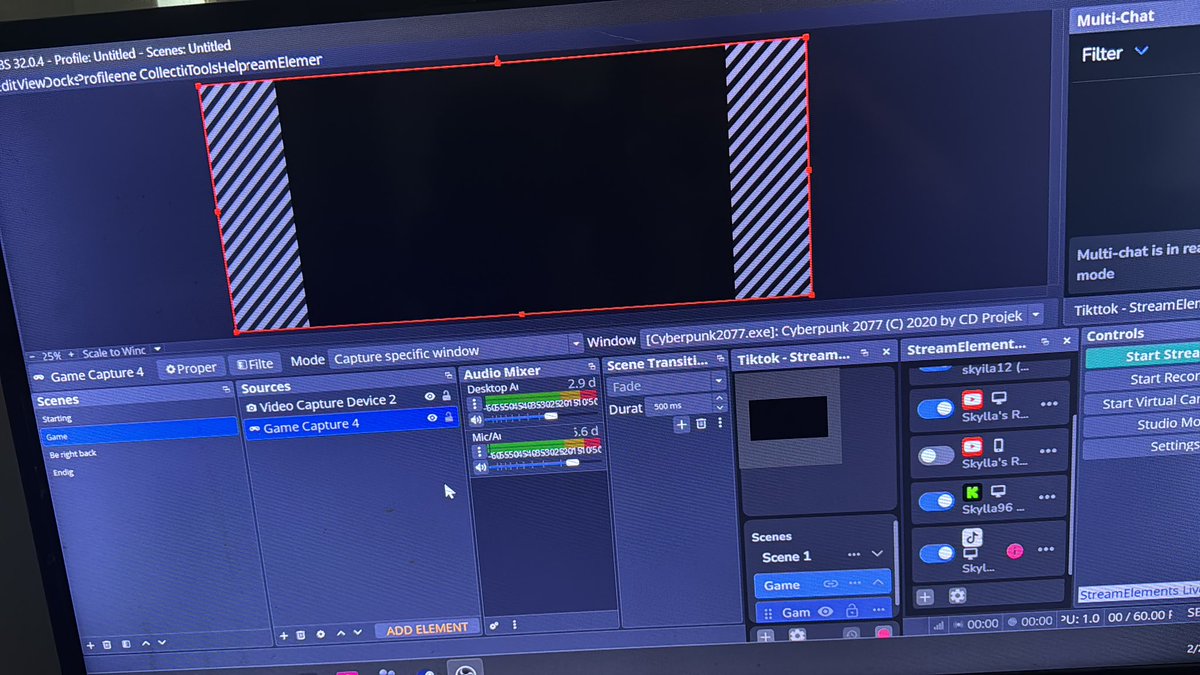Open source properties gear in Sources toolbar
1200x675 pixels.
(x=320, y=634)
